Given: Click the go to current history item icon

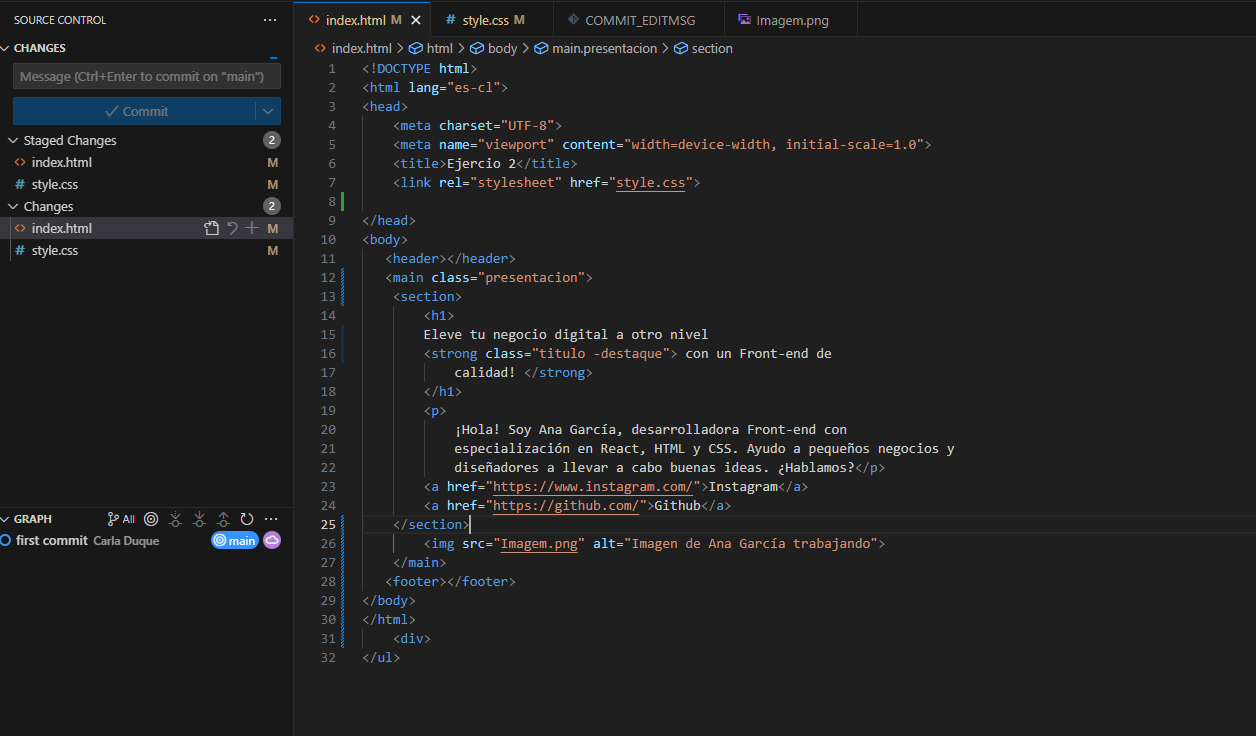Looking at the screenshot, I should 151,519.
